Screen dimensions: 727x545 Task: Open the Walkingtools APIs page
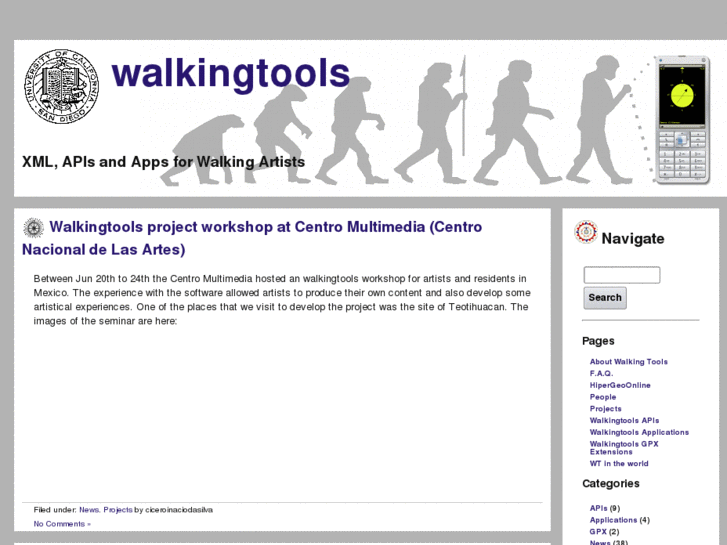(x=624, y=421)
